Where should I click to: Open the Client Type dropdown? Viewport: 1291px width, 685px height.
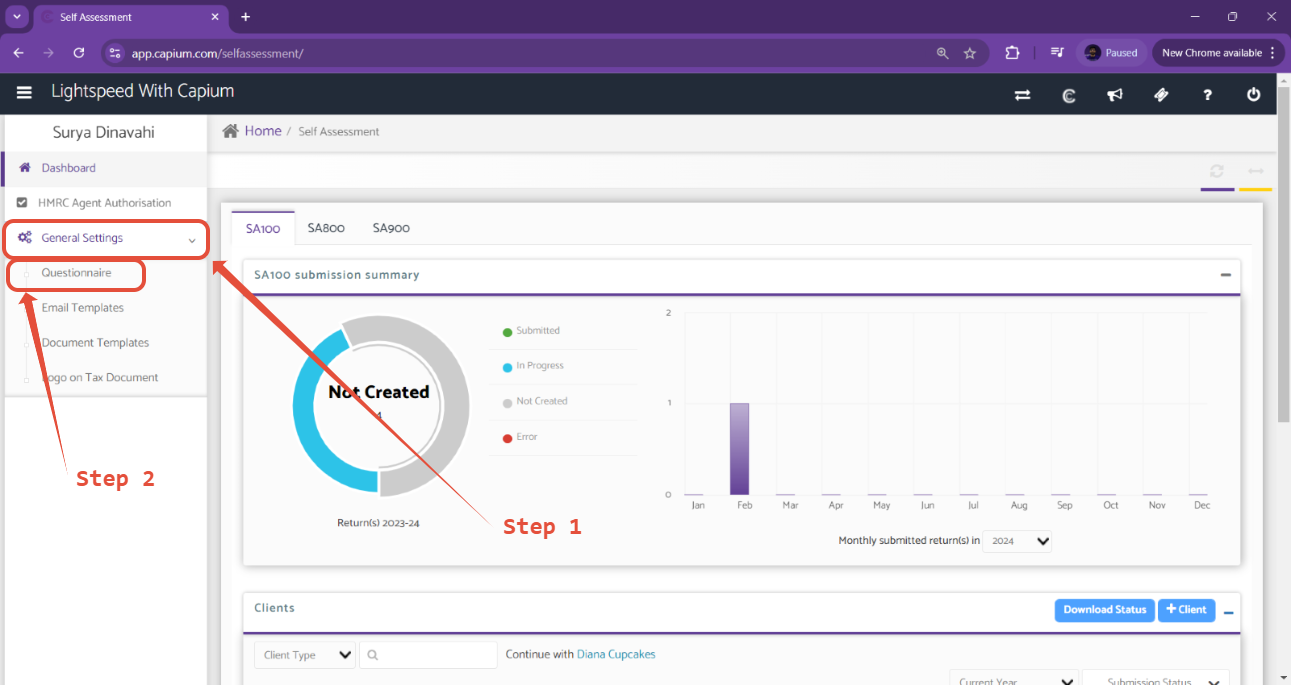[305, 655]
